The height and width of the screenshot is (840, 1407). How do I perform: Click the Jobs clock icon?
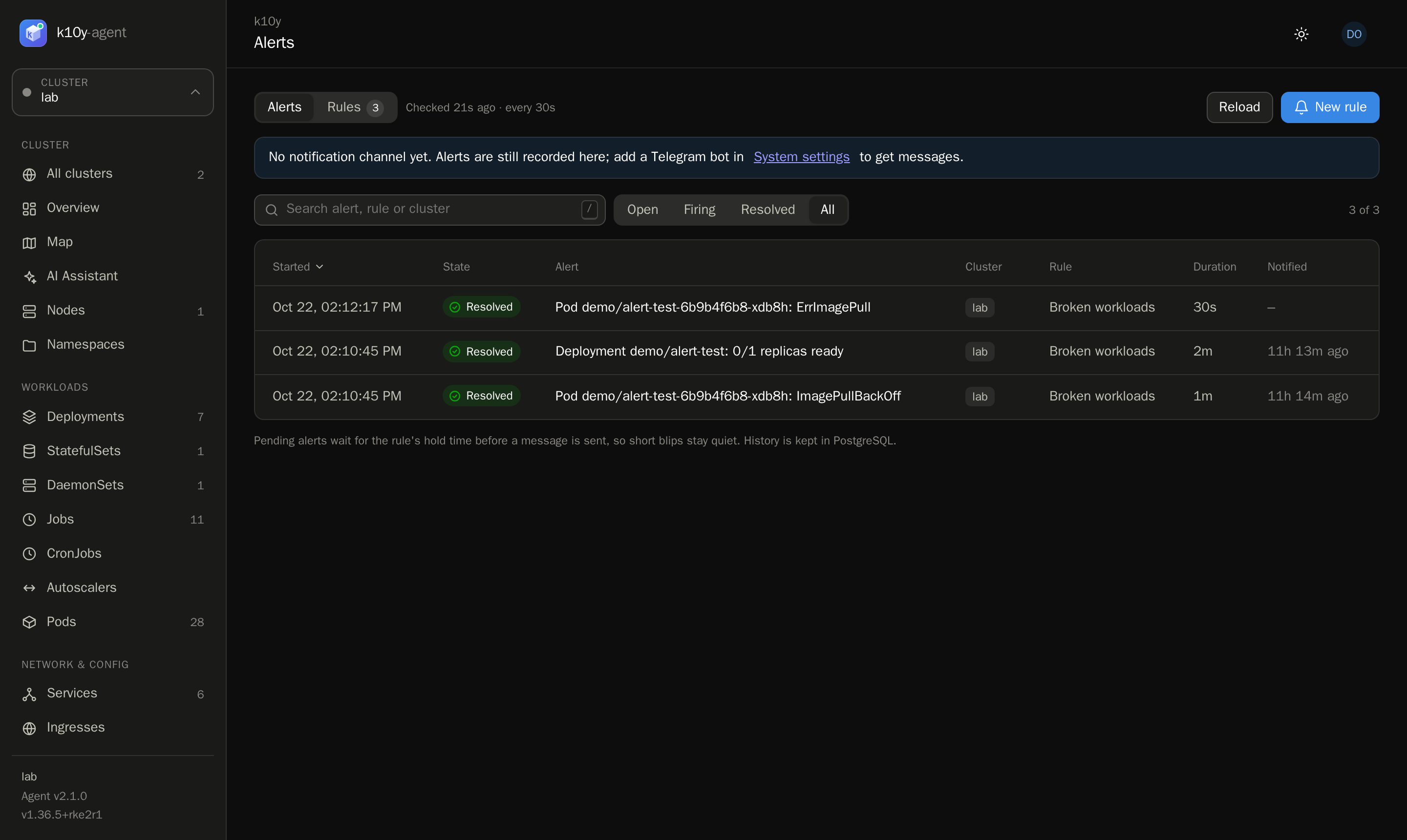[29, 520]
